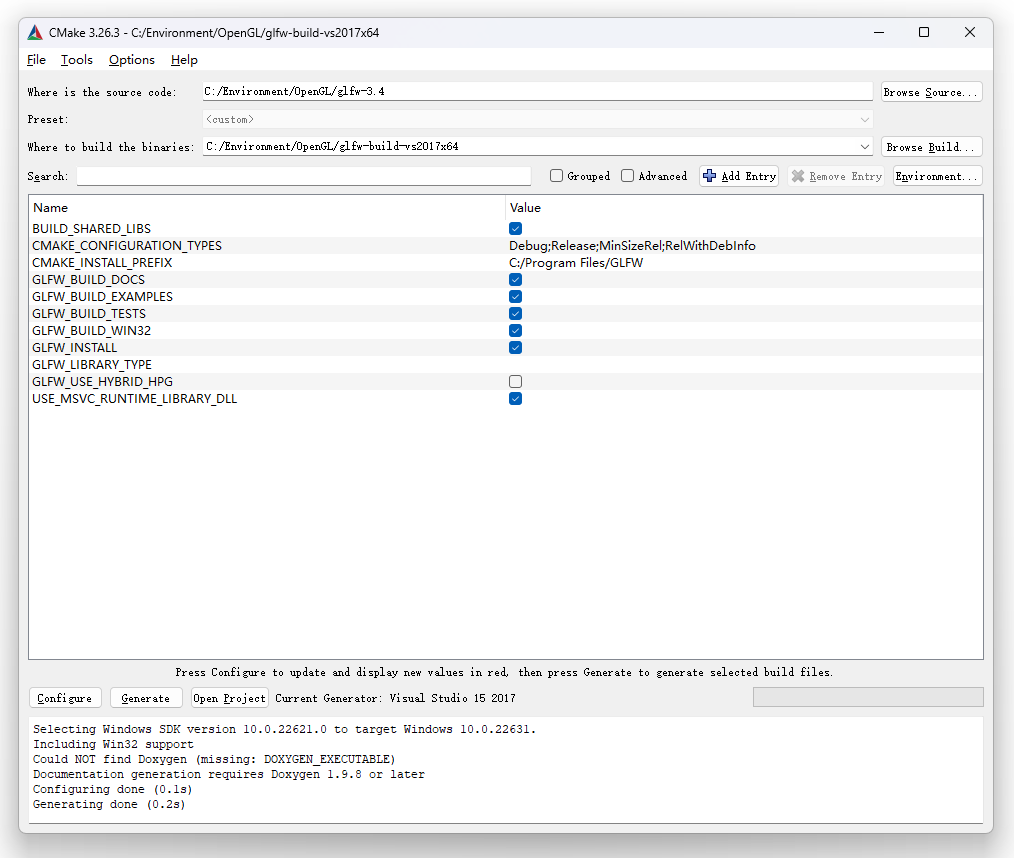Uncheck GLFW_BUILD_WIN32 checkbox

pyautogui.click(x=515, y=330)
